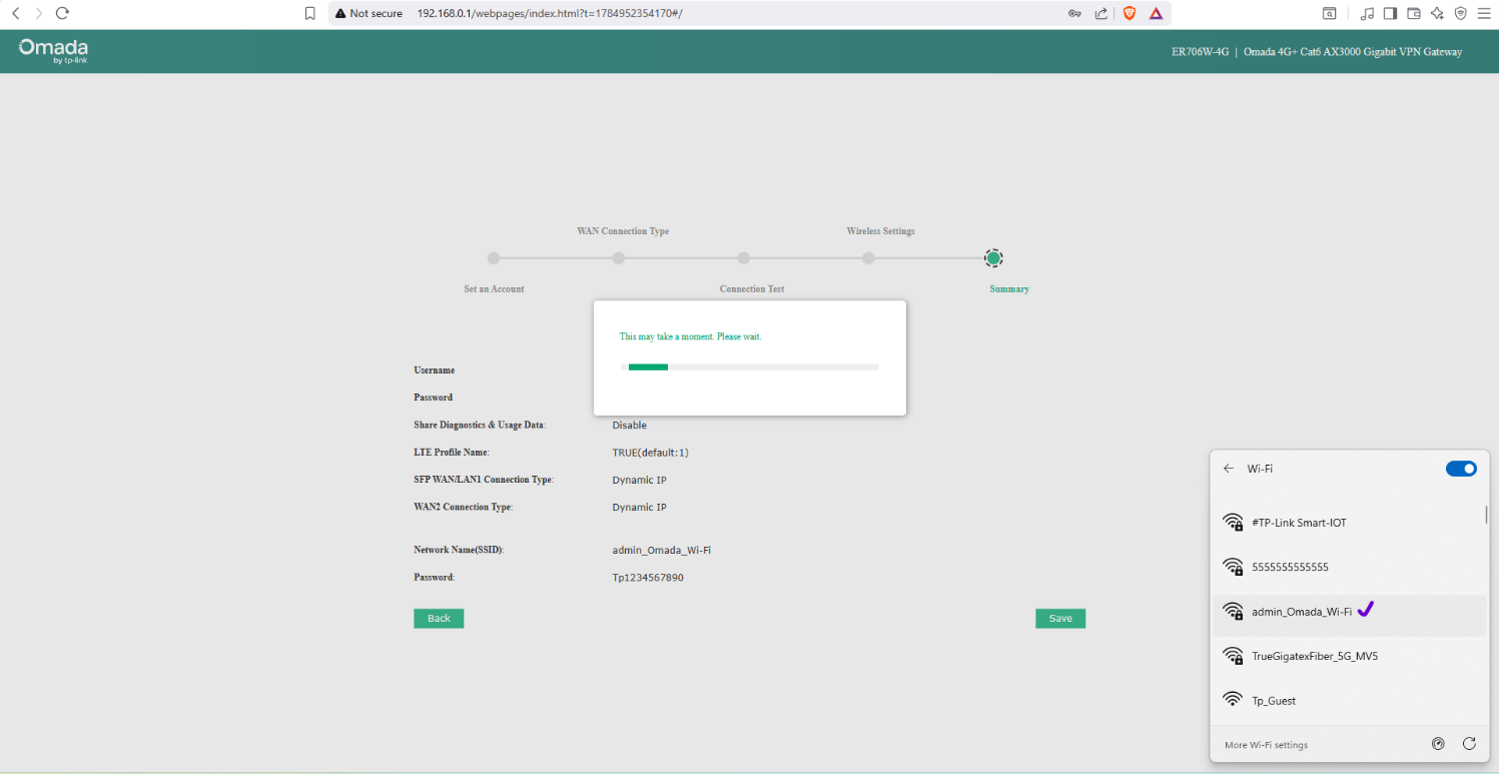
Task: Click the Back button
Action: click(x=439, y=618)
